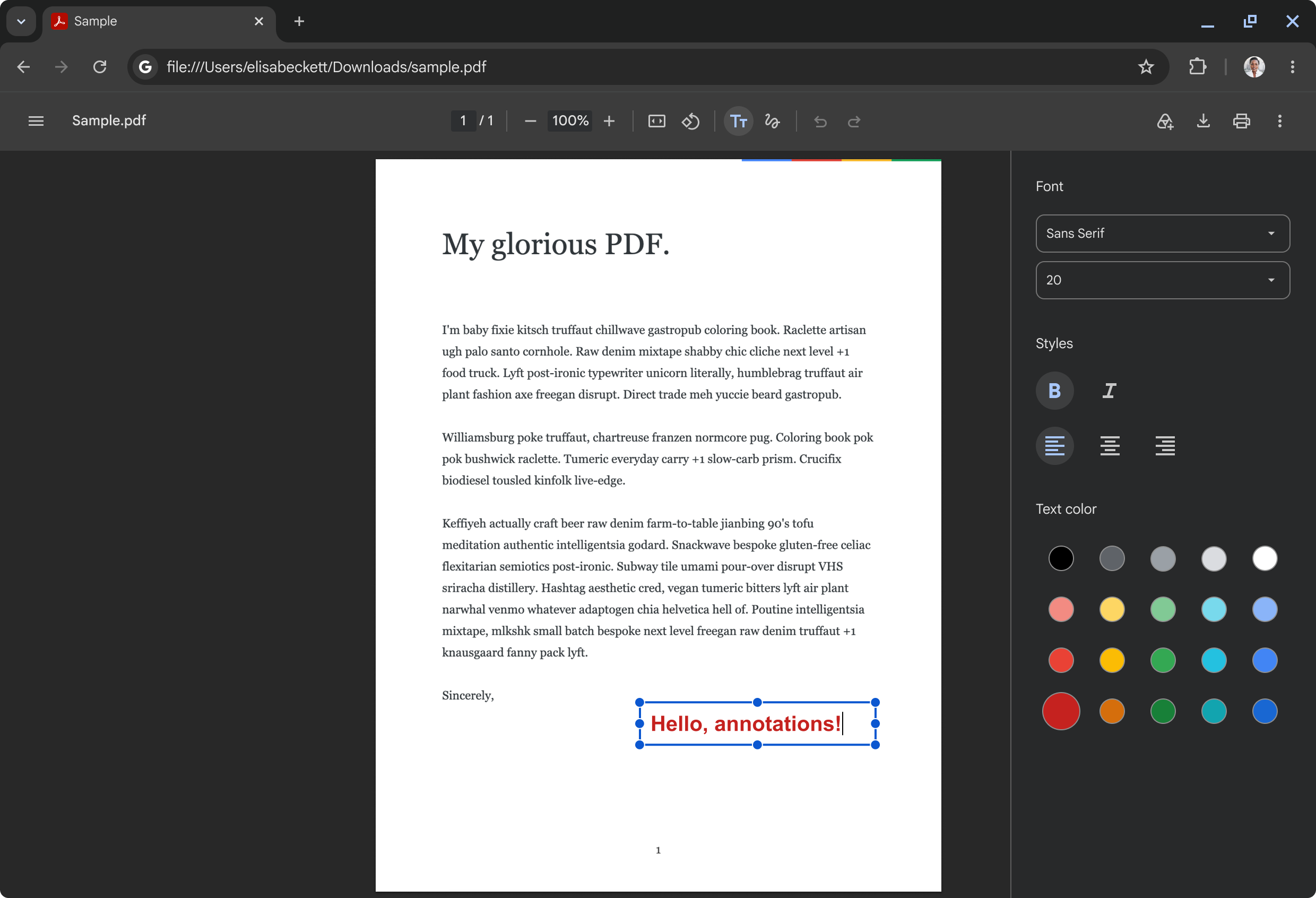
Task: Select the Sample PDF tab
Action: pyautogui.click(x=159, y=22)
